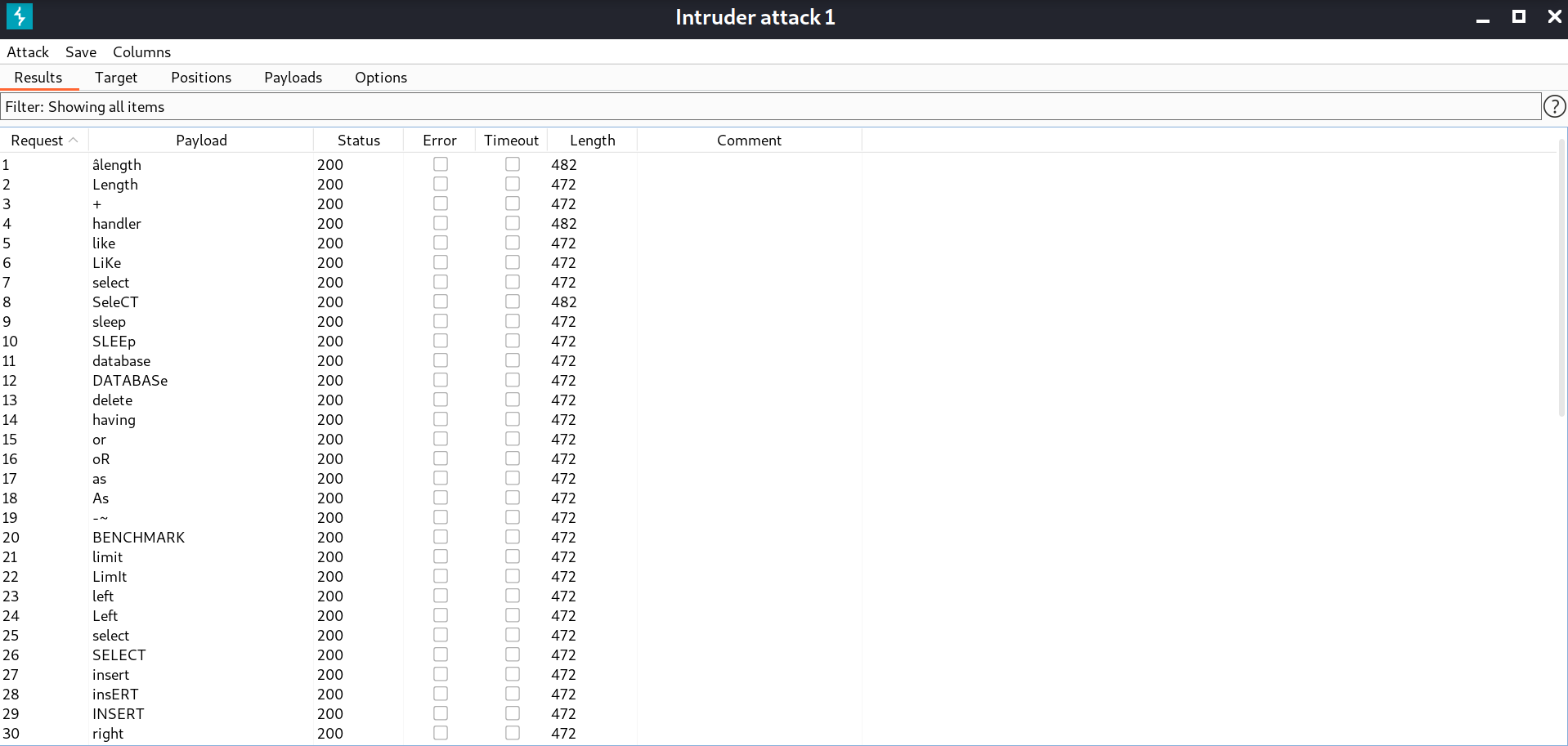1568x746 pixels.
Task: Click length 482 in request 8 row
Action: [x=564, y=302]
